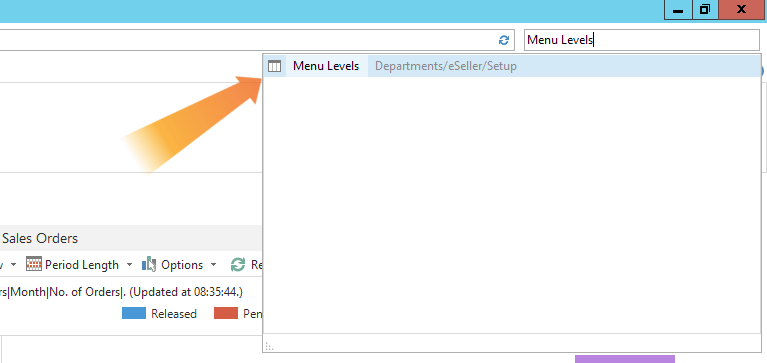Image resolution: width=767 pixels, height=363 pixels.
Task: Expand the Options dropdown arrow
Action: click(214, 265)
